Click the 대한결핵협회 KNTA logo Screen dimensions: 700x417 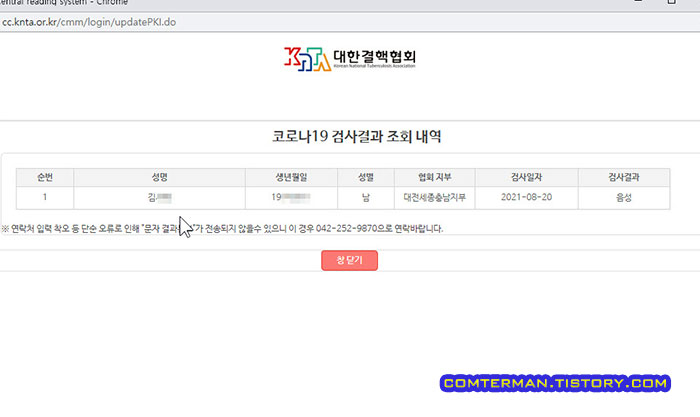coord(350,59)
